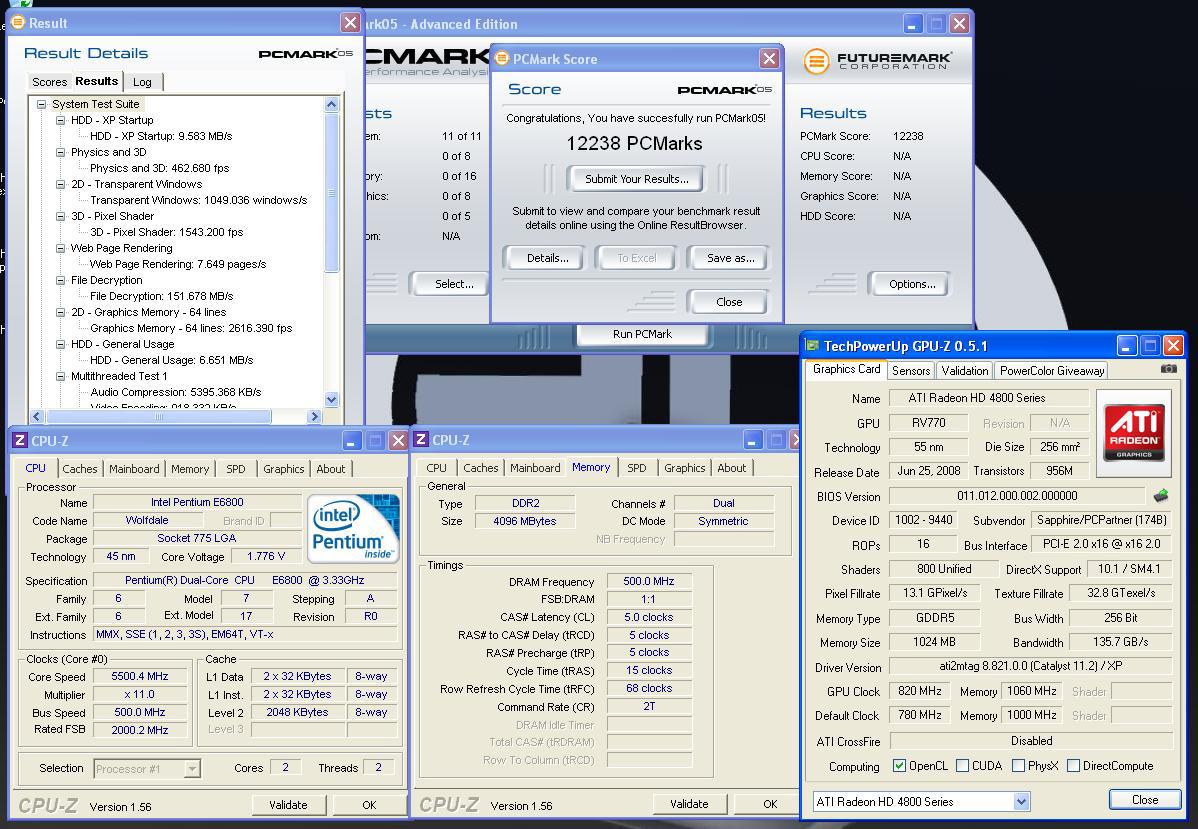Click the Result tree scroll right arrow

coord(314,416)
